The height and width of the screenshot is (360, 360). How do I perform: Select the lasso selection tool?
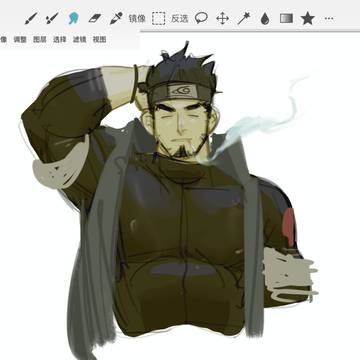tap(201, 18)
